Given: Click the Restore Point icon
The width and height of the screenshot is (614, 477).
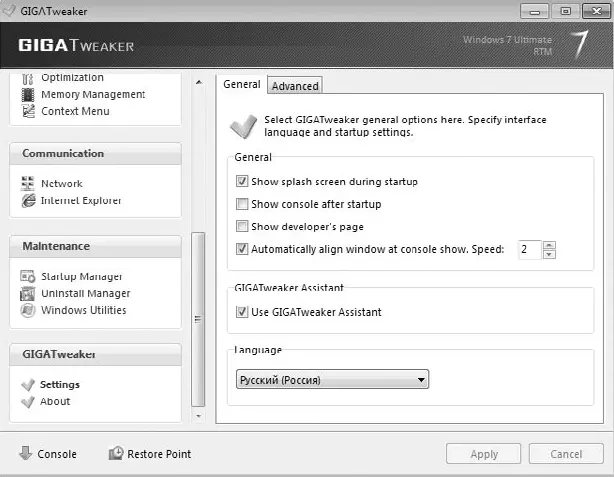Looking at the screenshot, I should (116, 453).
